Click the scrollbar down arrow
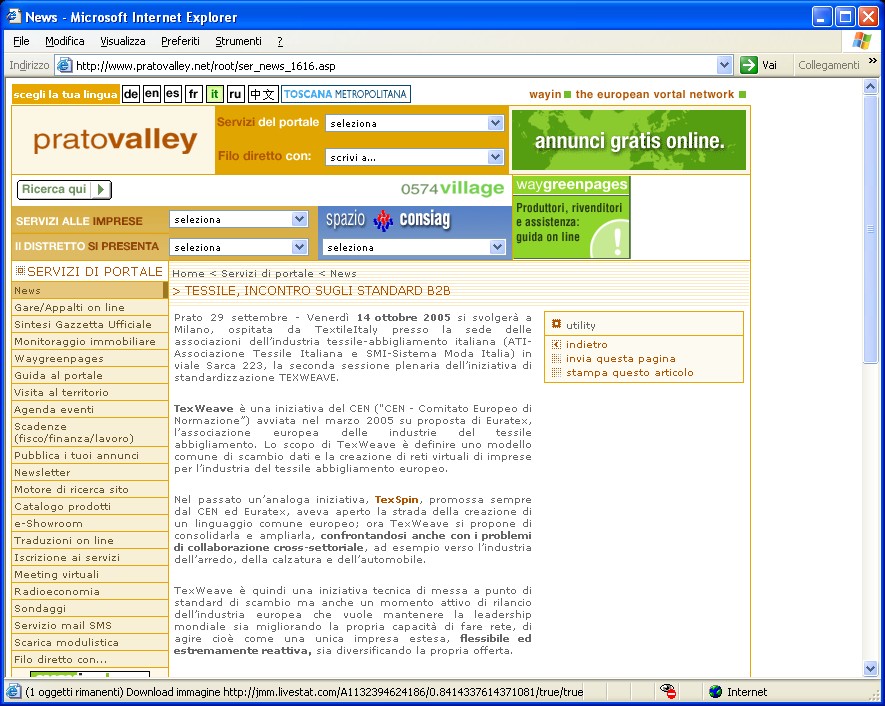Viewport: 885px width, 706px height. pyautogui.click(x=870, y=669)
